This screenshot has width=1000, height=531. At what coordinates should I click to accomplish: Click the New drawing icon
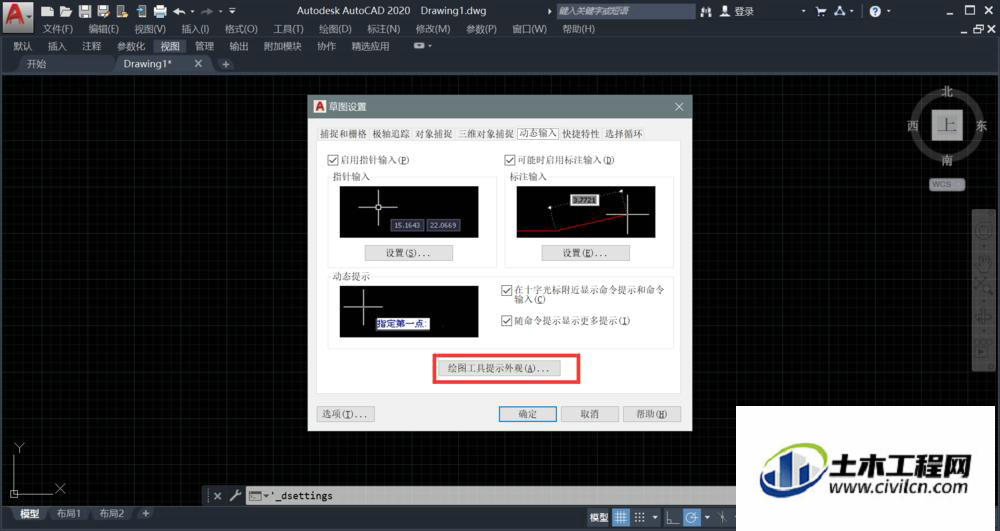(x=47, y=11)
